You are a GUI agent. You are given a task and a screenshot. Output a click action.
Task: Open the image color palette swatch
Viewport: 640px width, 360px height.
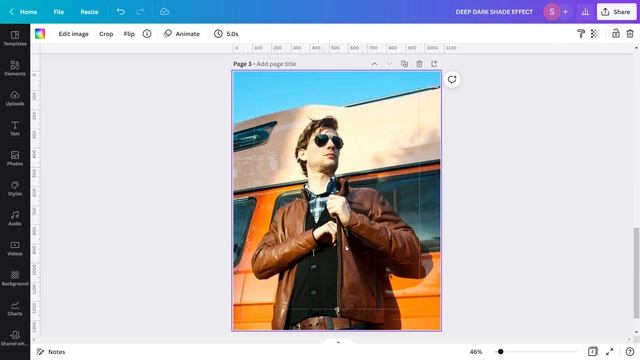point(40,34)
